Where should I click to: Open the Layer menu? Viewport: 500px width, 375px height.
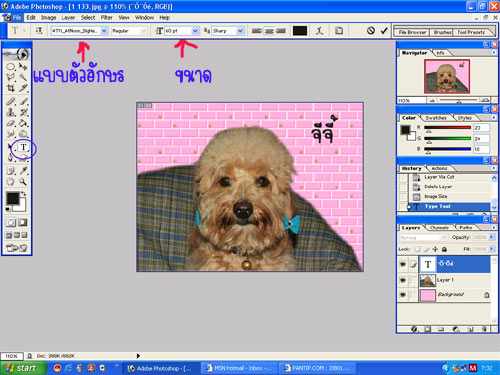(x=68, y=17)
